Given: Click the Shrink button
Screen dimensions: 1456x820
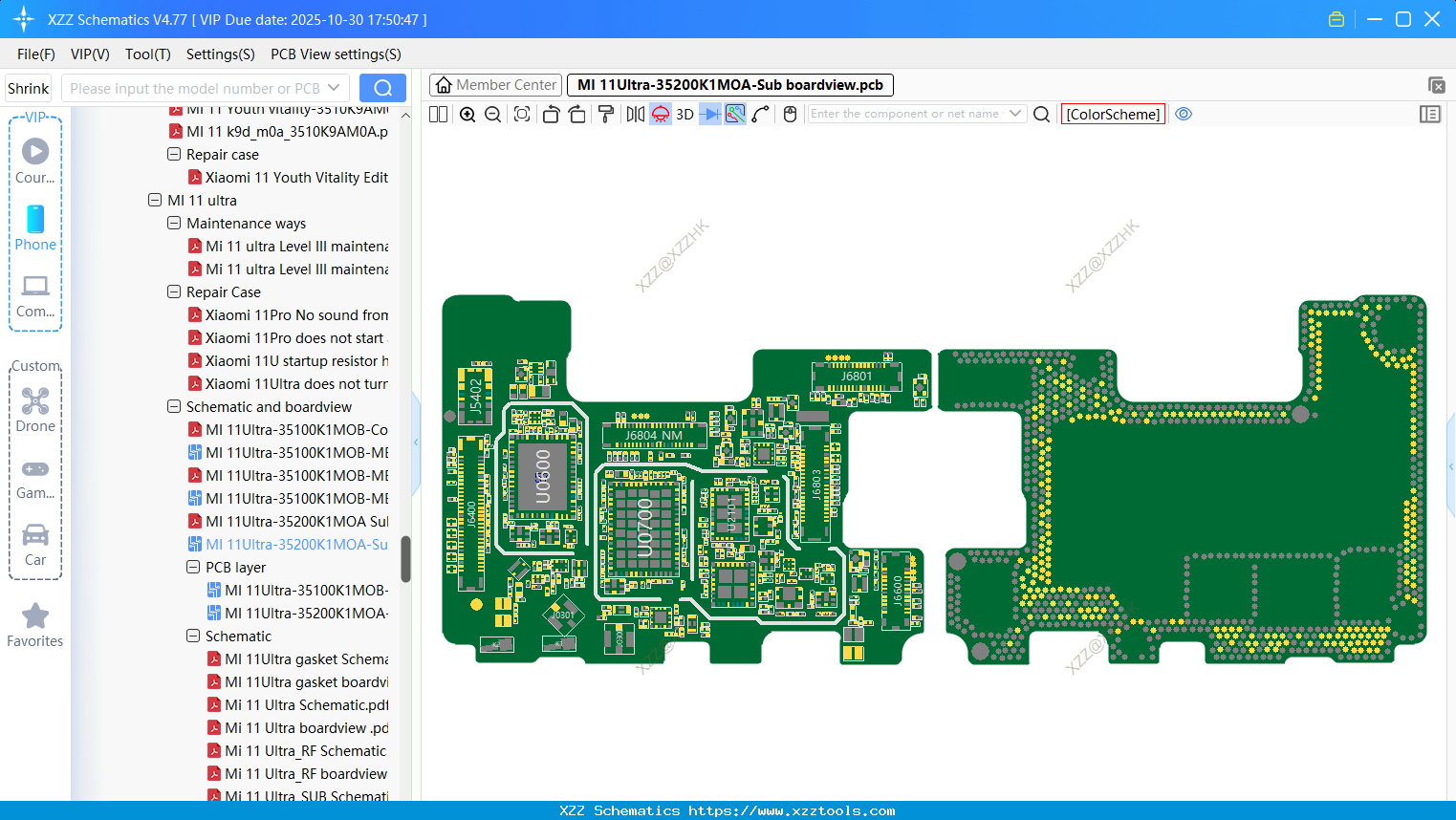Looking at the screenshot, I should [x=28, y=87].
